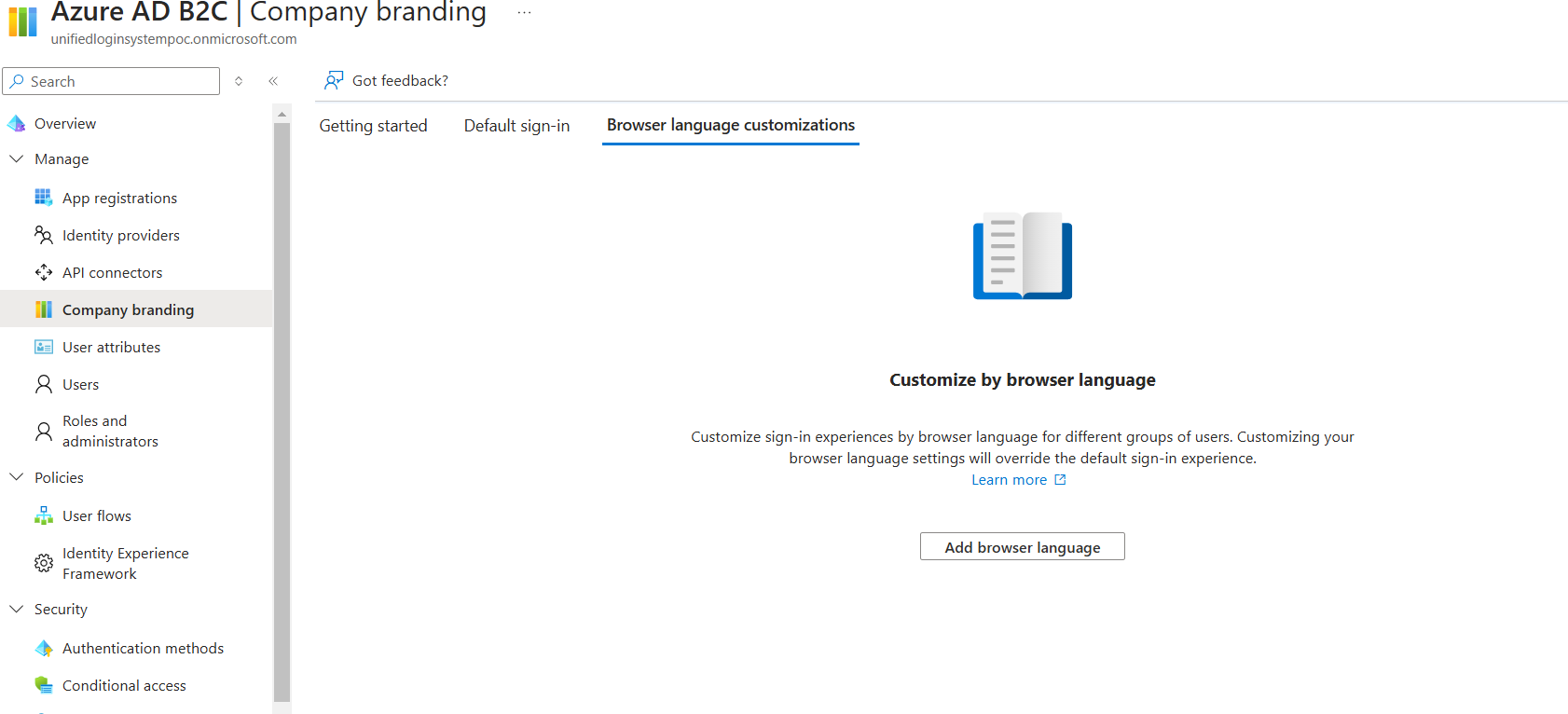Open the ellipsis more options menu

click(x=524, y=13)
